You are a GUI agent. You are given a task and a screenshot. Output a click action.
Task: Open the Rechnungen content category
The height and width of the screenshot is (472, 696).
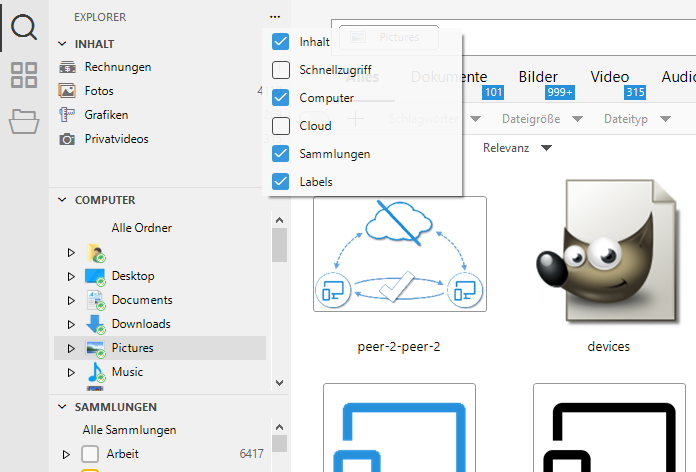(118, 67)
